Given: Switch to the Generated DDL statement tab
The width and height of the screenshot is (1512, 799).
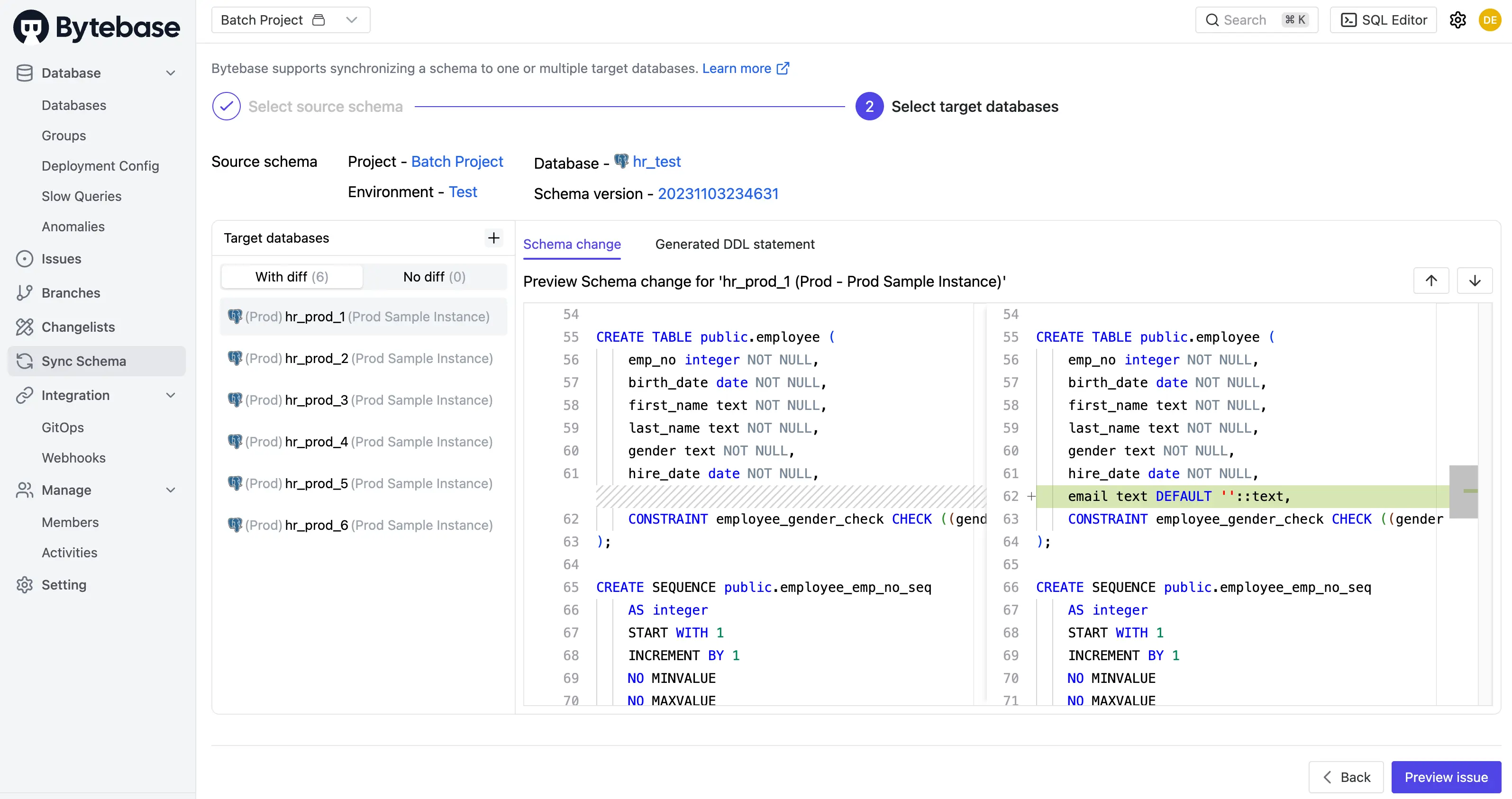Looking at the screenshot, I should [735, 244].
